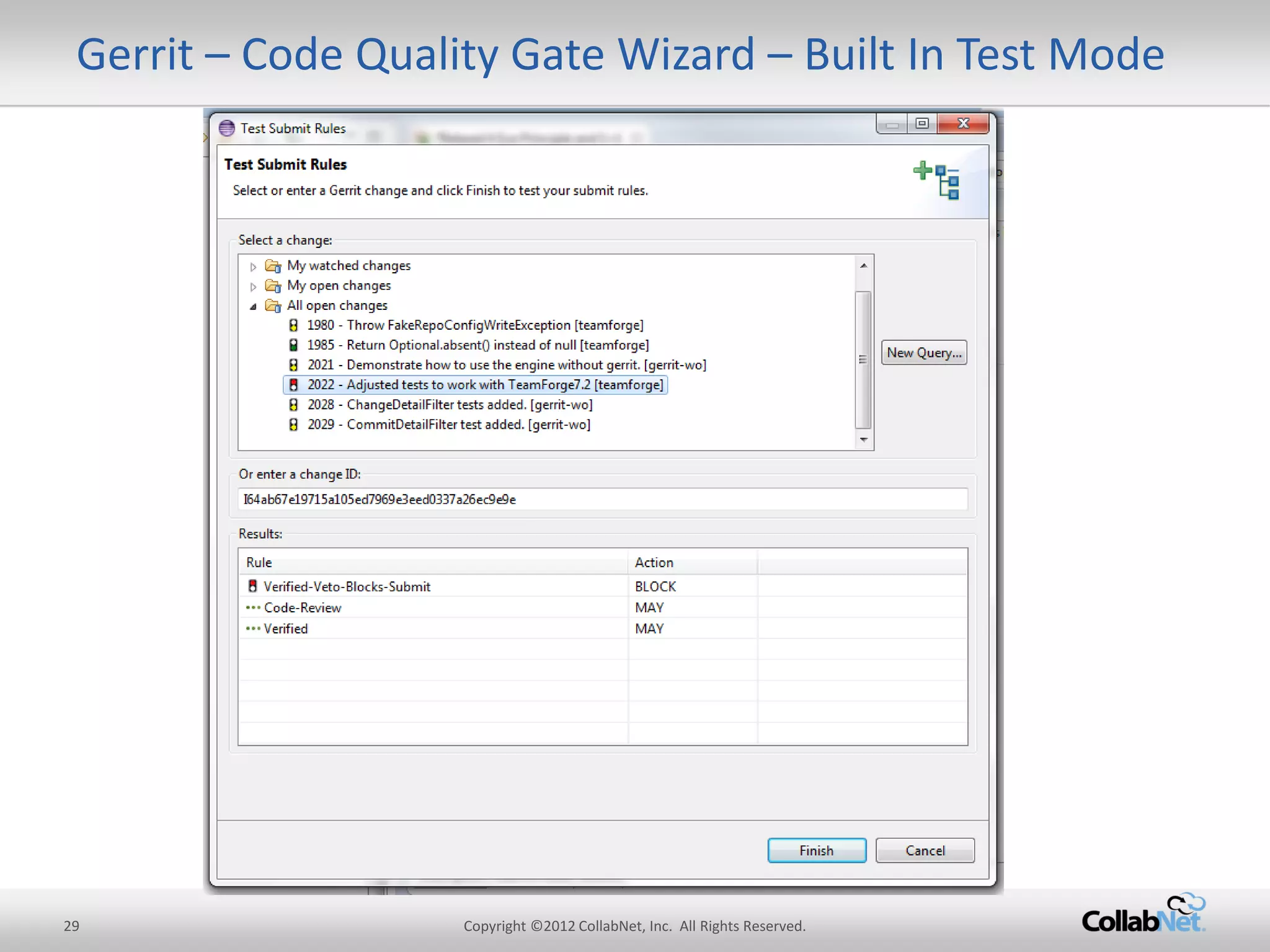Click the status icon of change 2021
The width and height of the screenshot is (1270, 952).
coord(294,365)
